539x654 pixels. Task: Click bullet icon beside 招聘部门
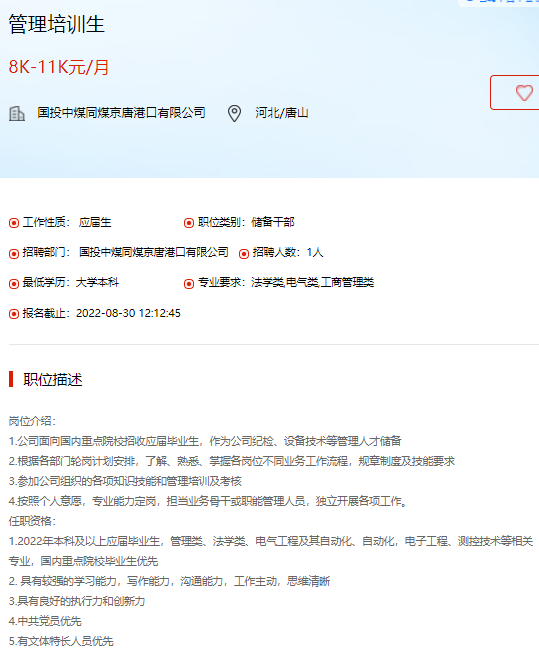coord(14,253)
